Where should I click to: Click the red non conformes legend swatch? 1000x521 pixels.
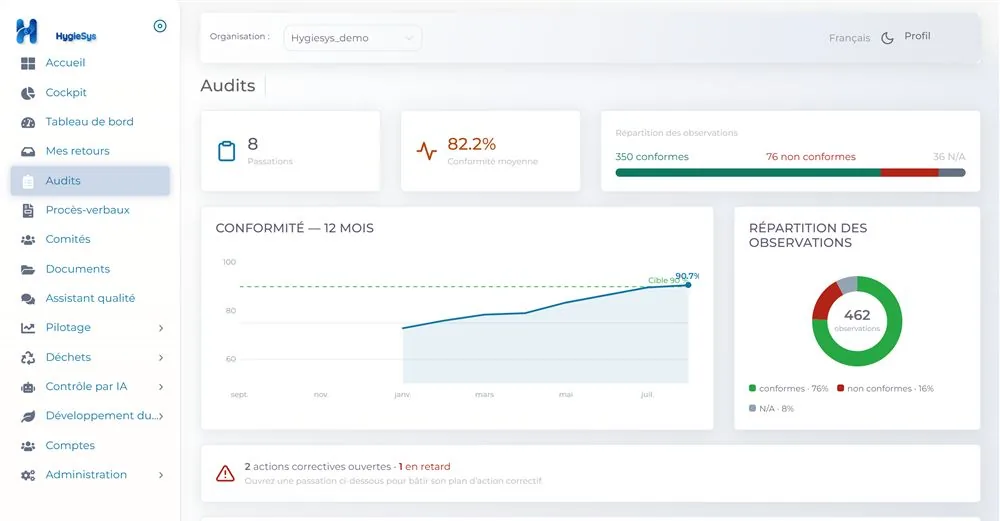point(841,388)
